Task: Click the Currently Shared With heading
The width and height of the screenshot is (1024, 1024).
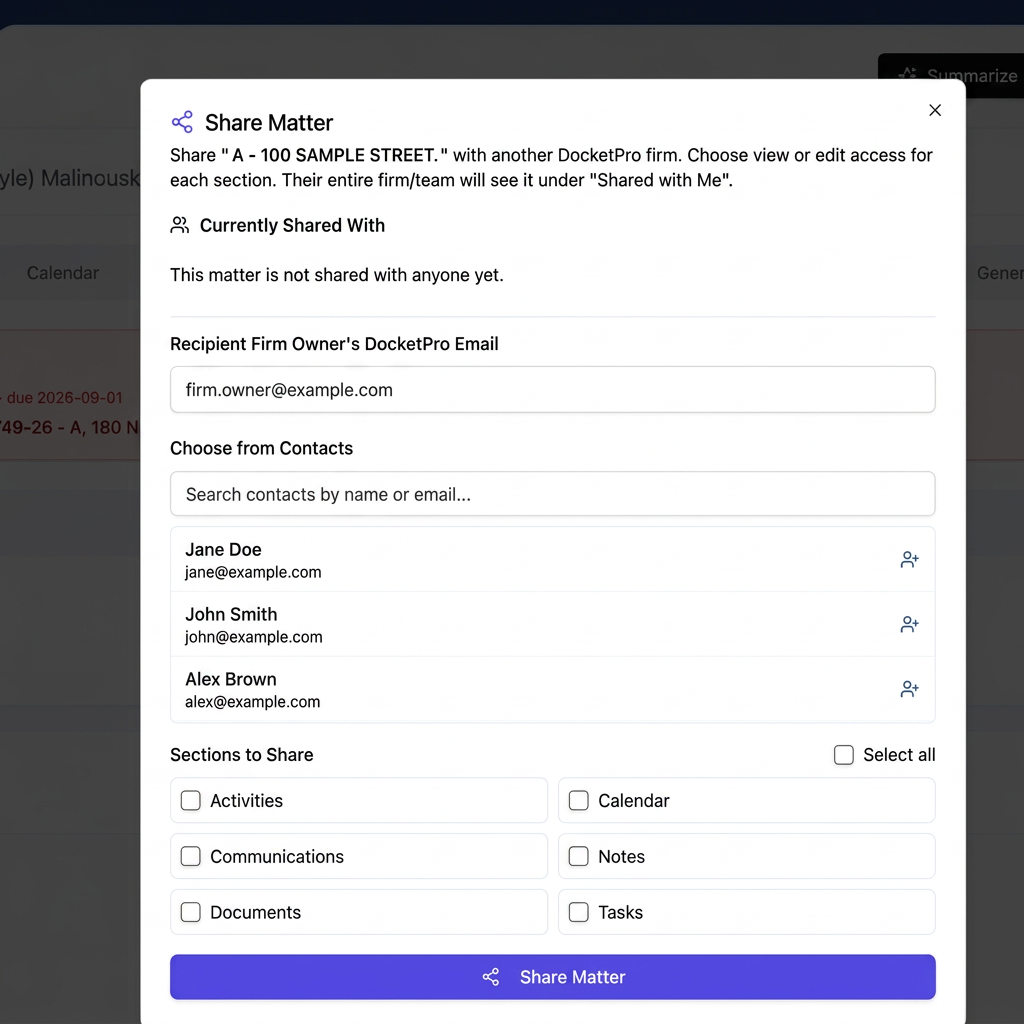Action: pyautogui.click(x=292, y=225)
